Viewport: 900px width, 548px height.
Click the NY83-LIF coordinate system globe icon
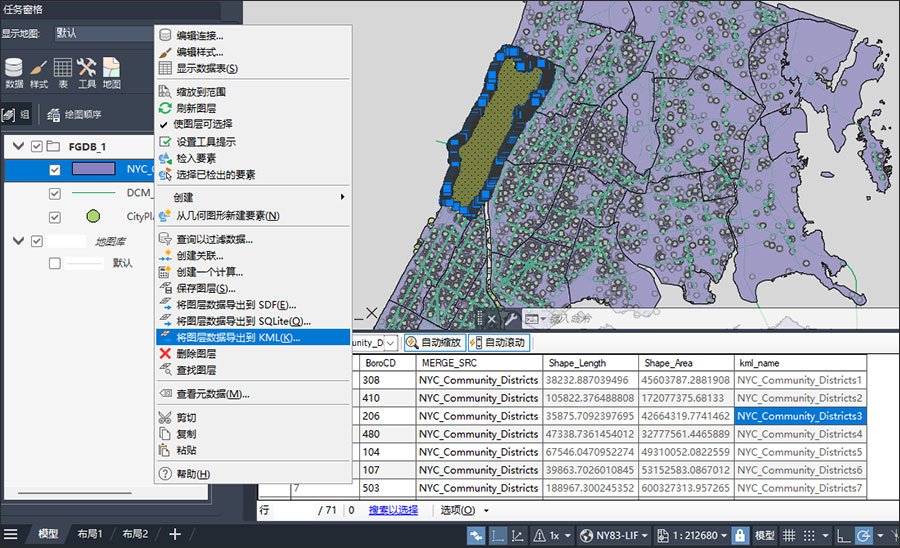(x=586, y=535)
